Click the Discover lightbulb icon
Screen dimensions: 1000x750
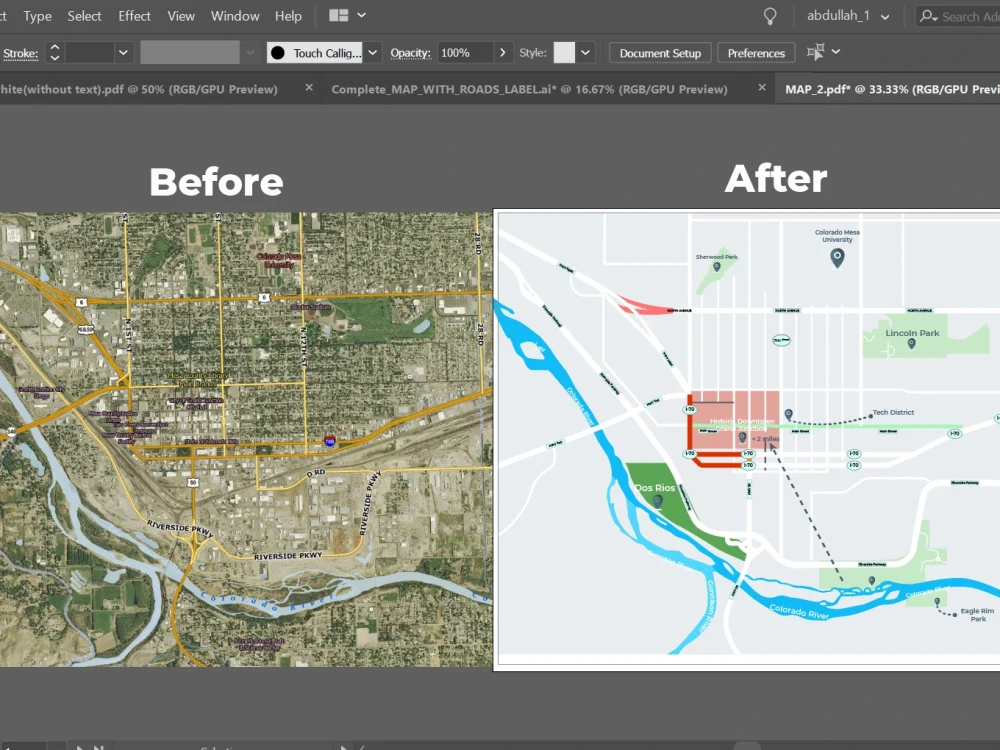click(x=769, y=16)
